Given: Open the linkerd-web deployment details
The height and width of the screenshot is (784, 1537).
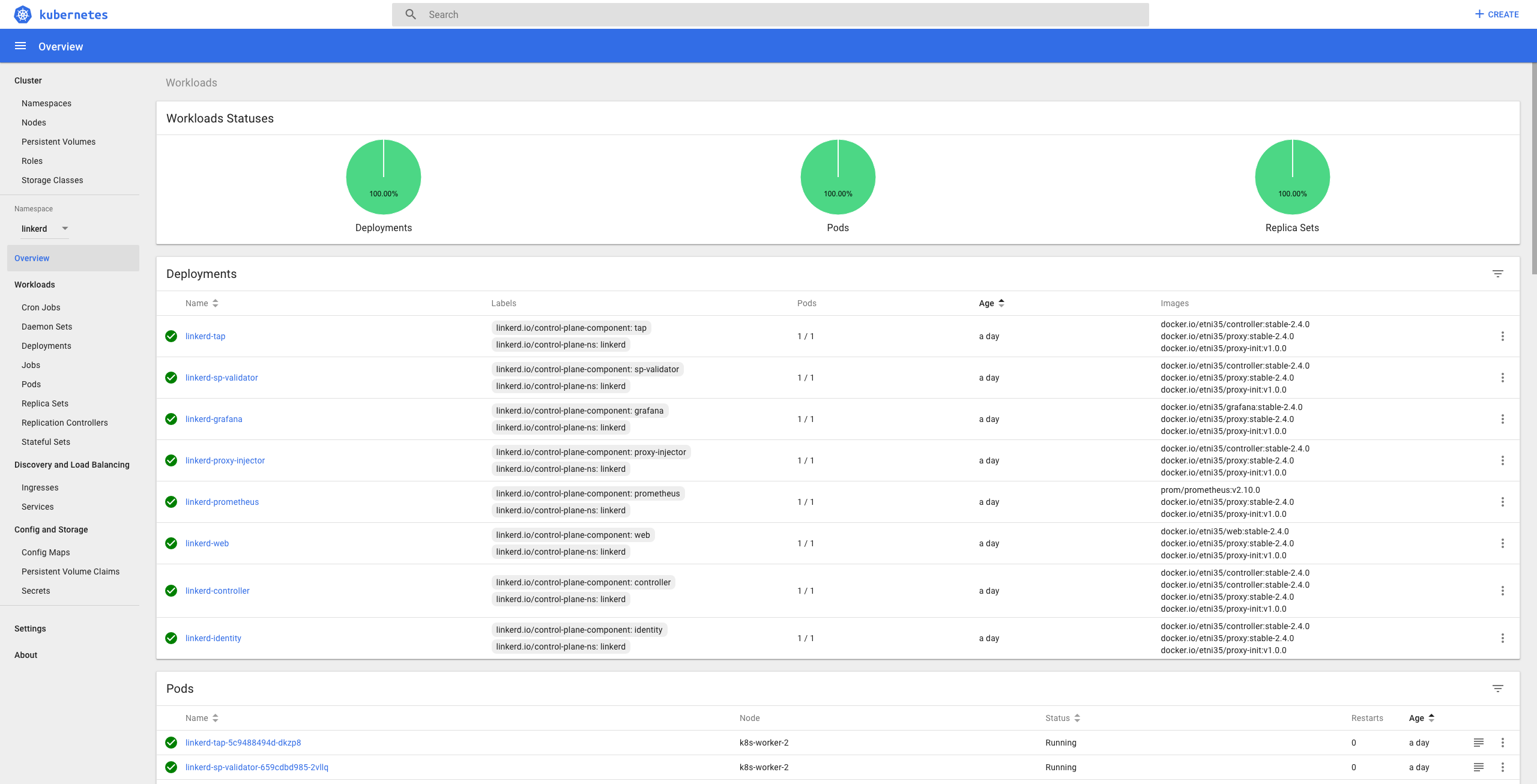Looking at the screenshot, I should click(207, 543).
